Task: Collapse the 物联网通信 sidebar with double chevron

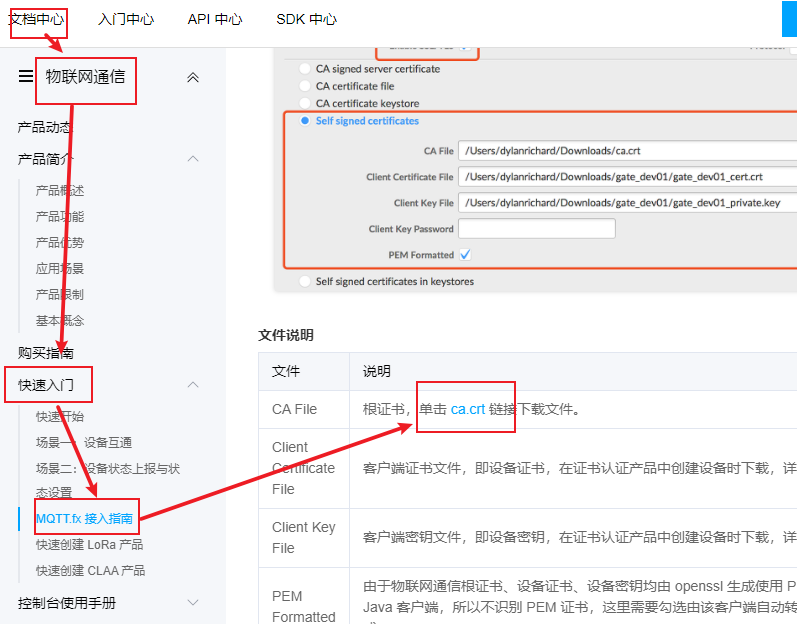Action: [x=193, y=77]
